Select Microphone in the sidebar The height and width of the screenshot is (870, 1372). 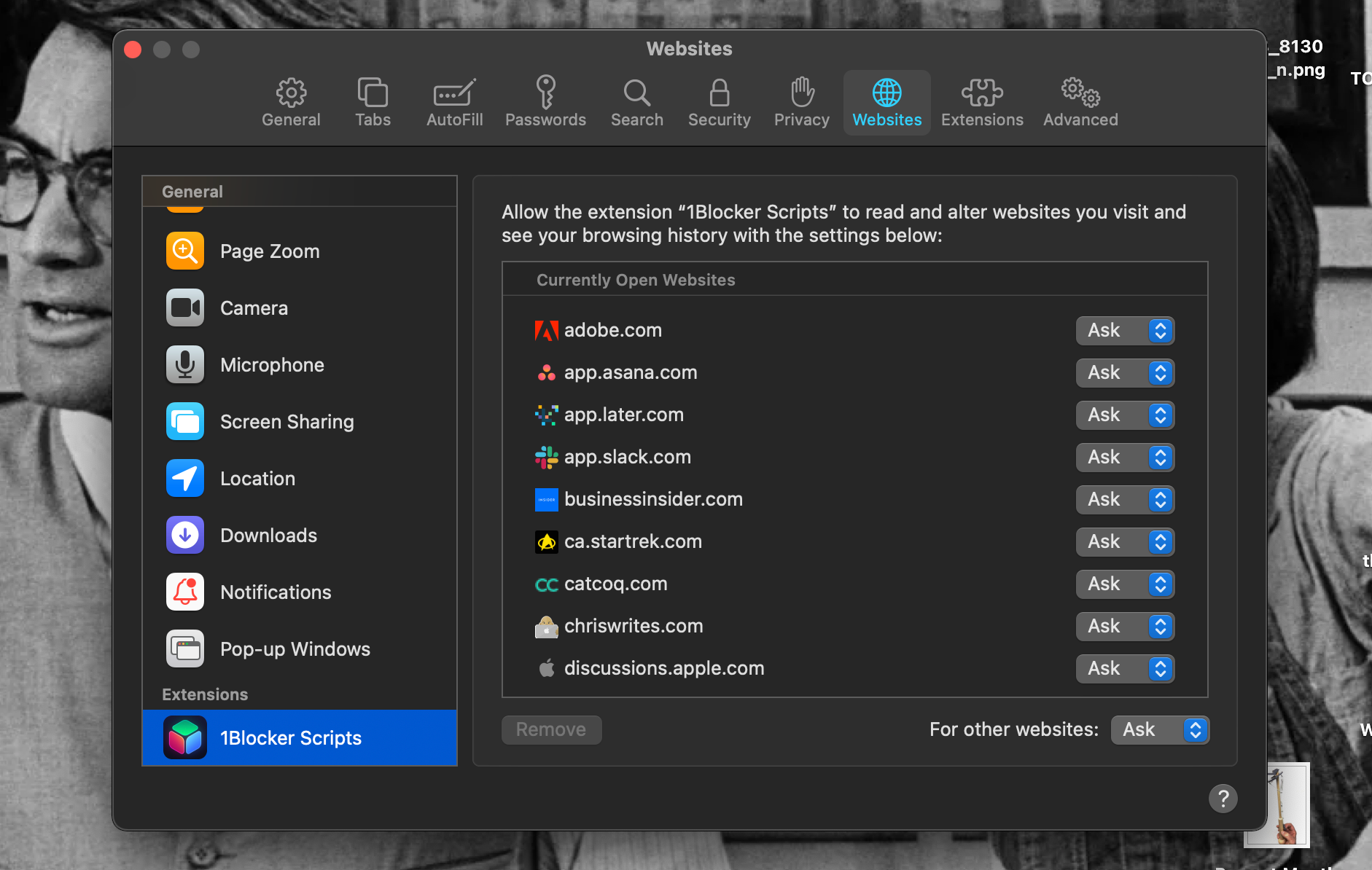click(300, 365)
